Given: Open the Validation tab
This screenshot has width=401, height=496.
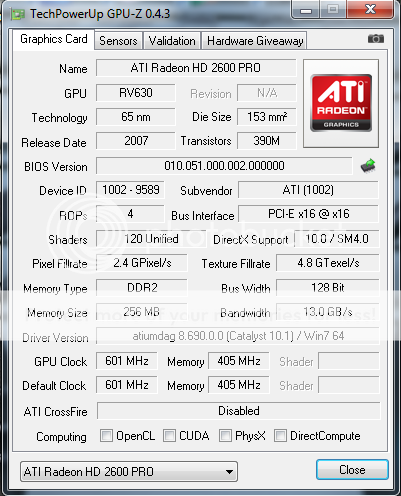Looking at the screenshot, I should [x=172, y=41].
